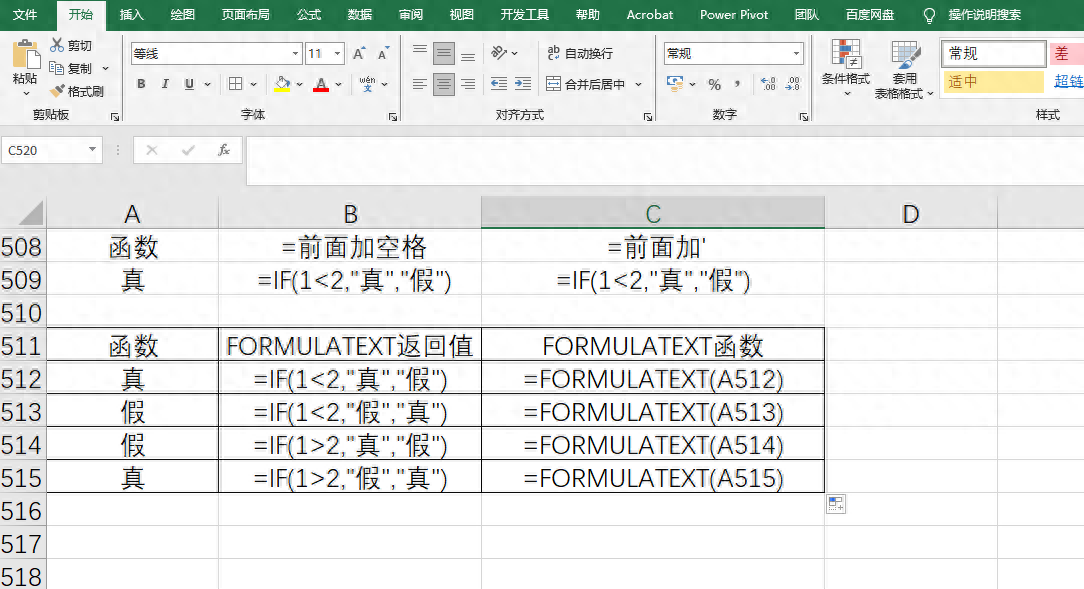Click the Name Box showing C520
This screenshot has width=1084, height=589.
coord(44,150)
